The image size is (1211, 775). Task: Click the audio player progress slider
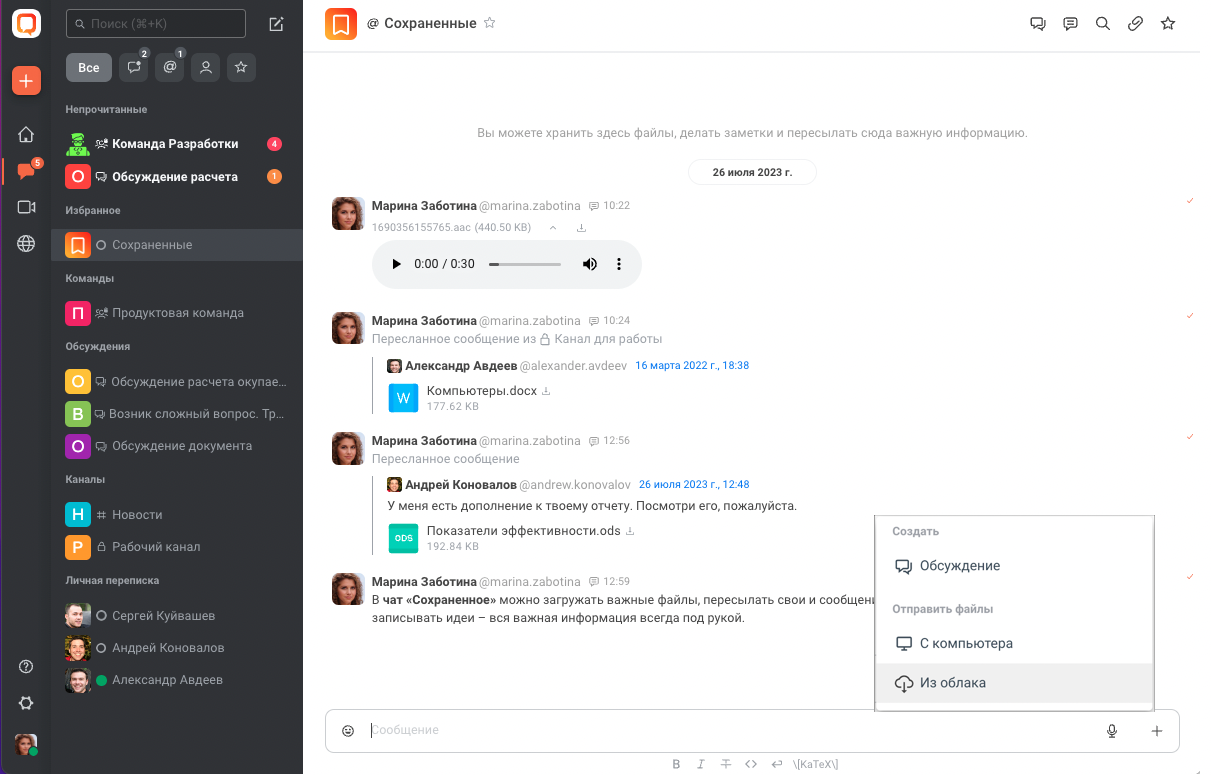525,264
